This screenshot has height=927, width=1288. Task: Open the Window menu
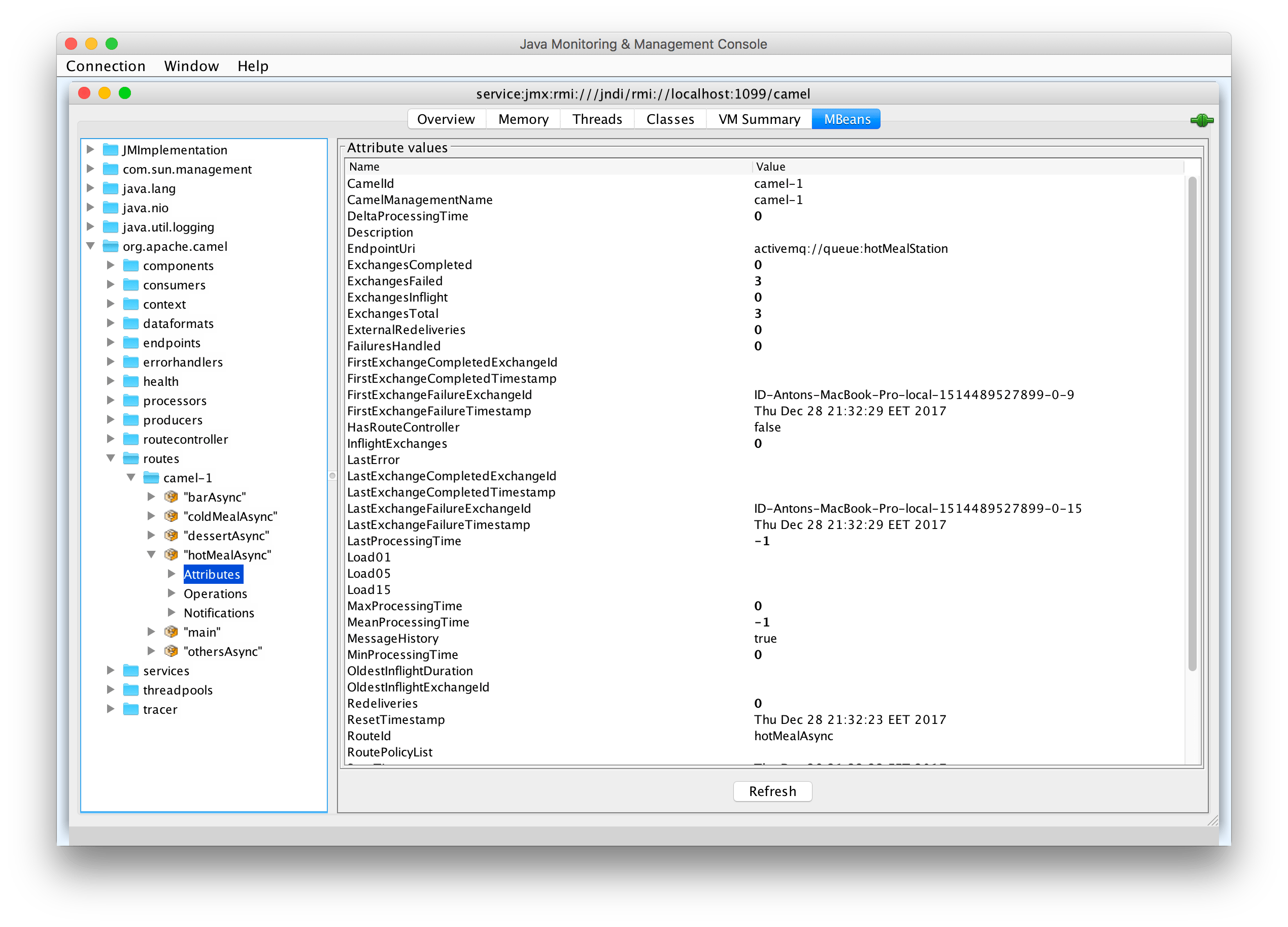click(191, 66)
